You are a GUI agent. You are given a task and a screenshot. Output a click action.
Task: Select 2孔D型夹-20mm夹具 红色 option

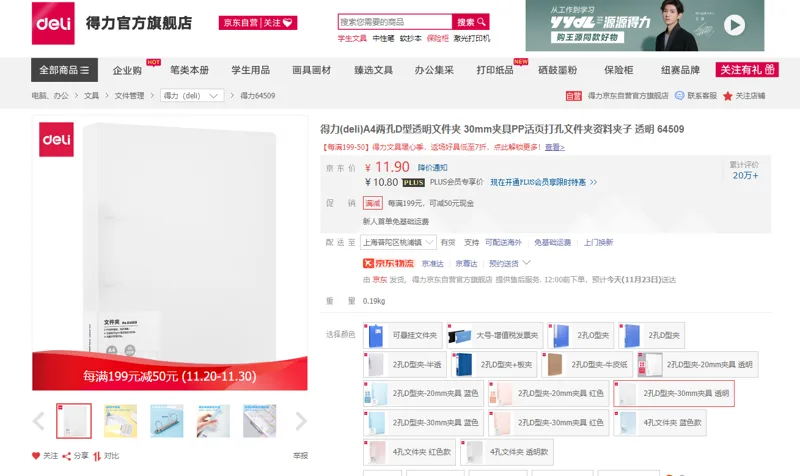tap(548, 393)
